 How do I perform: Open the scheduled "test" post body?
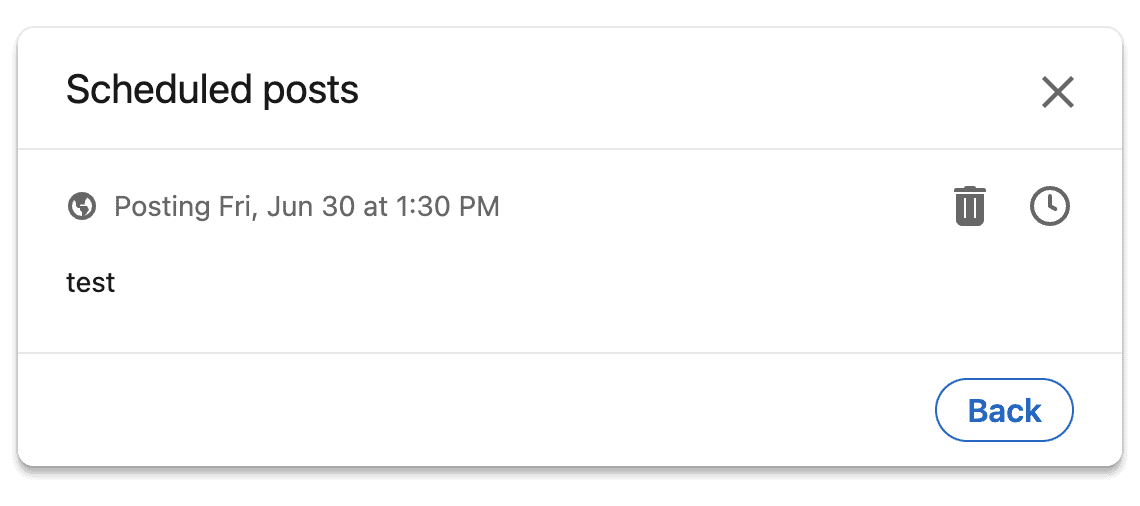tap(91, 283)
